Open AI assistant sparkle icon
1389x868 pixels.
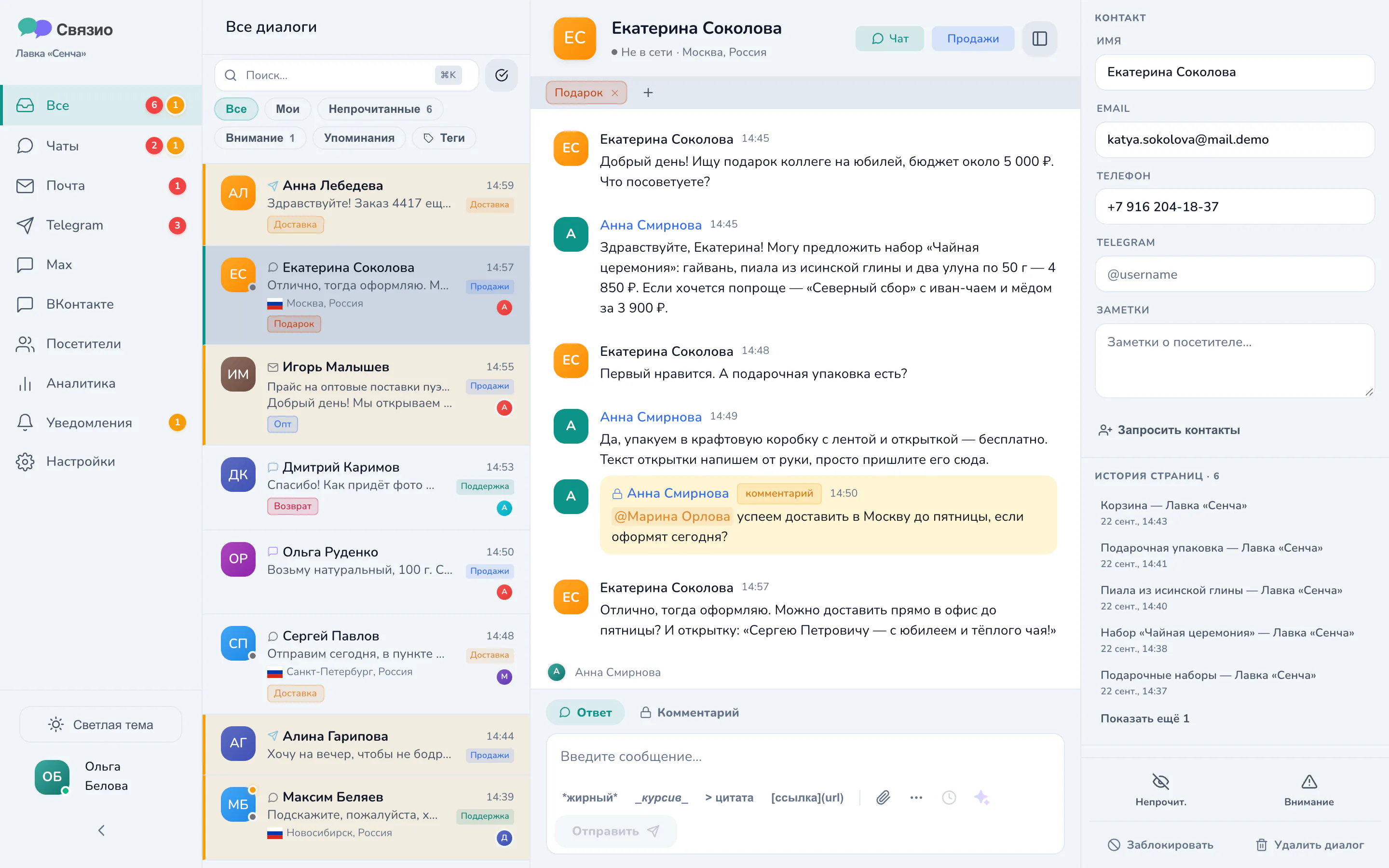(981, 798)
